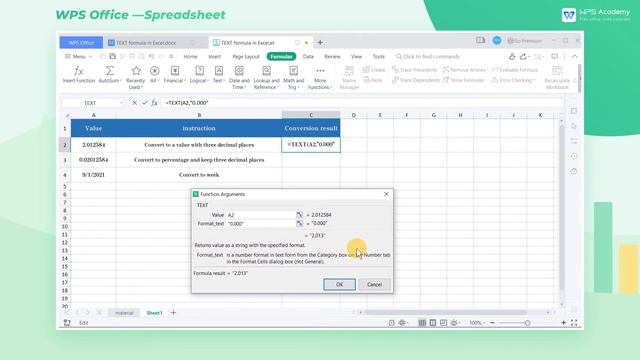Click the find commands search box
This screenshot has height=360, width=640.
pos(427,56)
